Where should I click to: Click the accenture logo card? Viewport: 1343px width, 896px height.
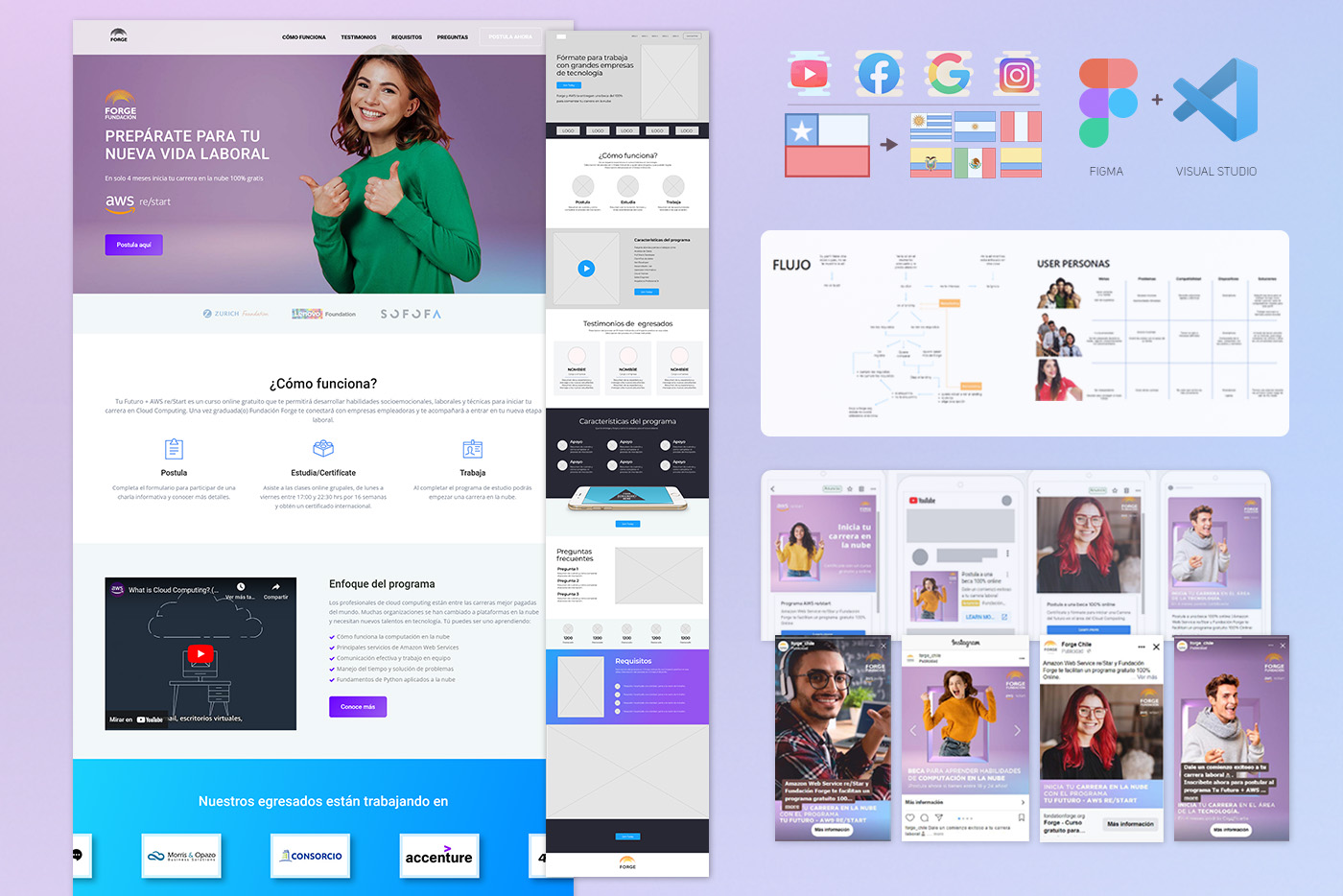coord(438,857)
